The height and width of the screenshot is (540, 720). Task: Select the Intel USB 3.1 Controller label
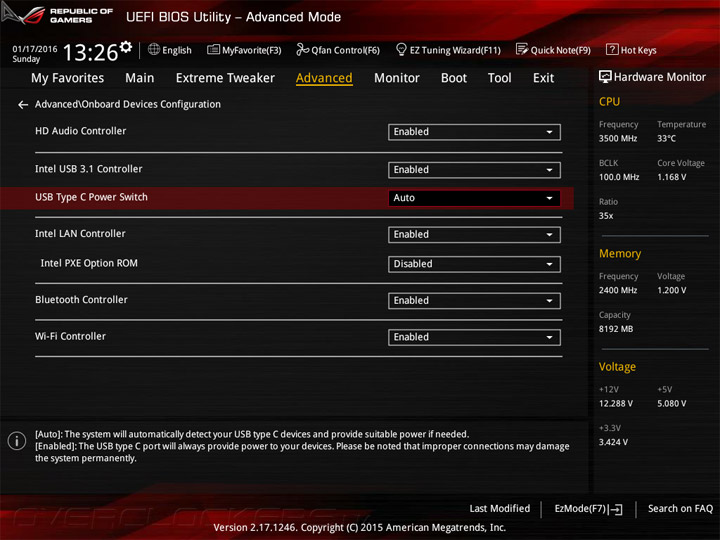(89, 169)
